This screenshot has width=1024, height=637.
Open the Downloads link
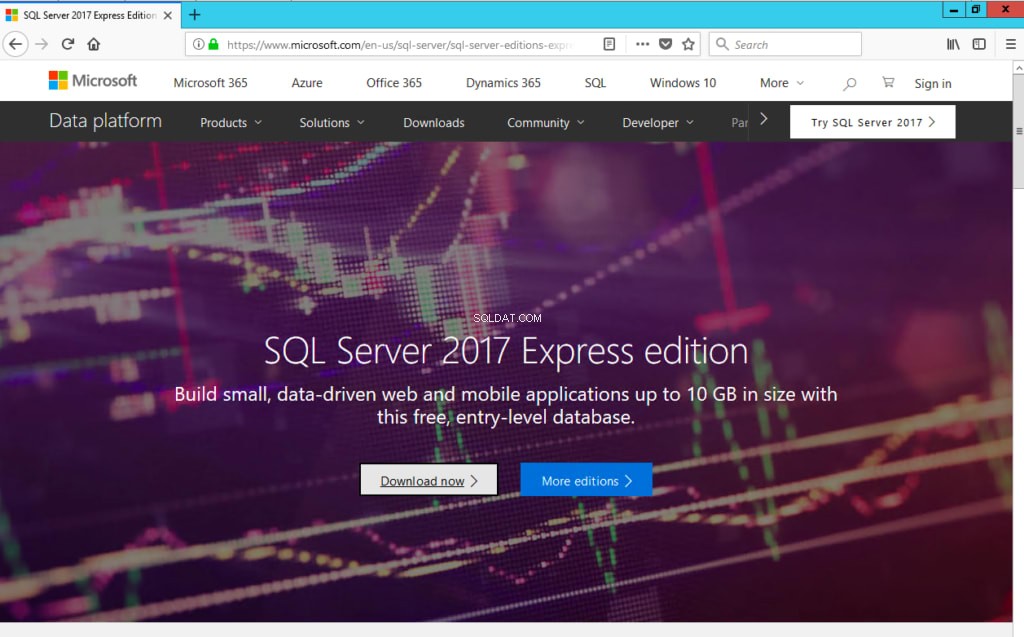click(x=434, y=123)
